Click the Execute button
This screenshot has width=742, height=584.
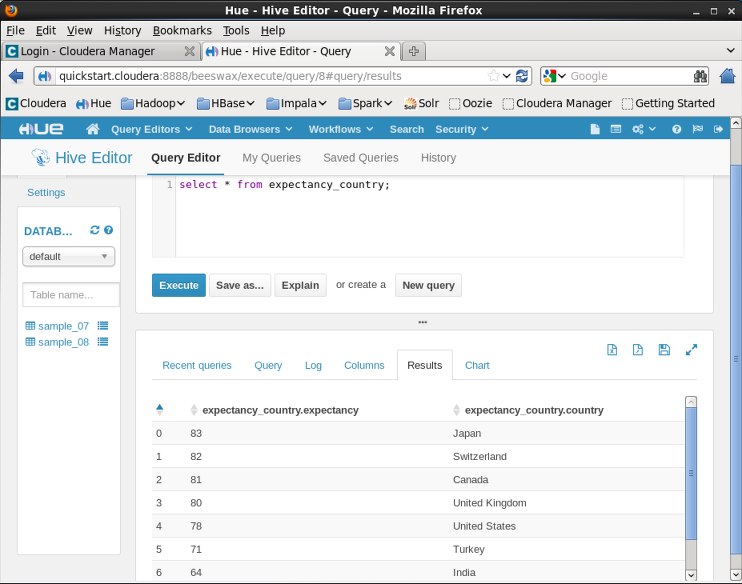(x=179, y=285)
